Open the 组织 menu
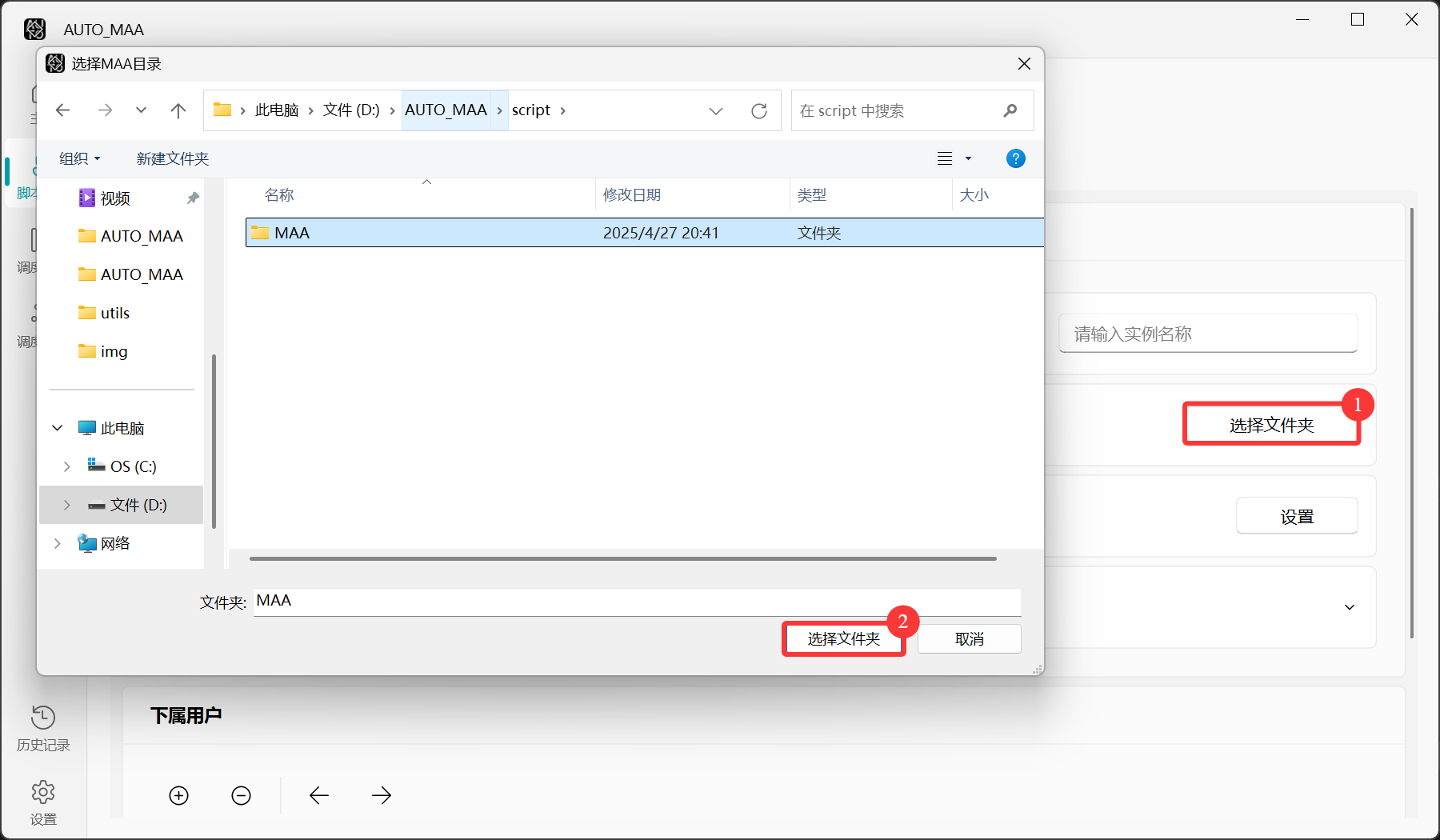This screenshot has width=1440, height=840. pos(79,158)
